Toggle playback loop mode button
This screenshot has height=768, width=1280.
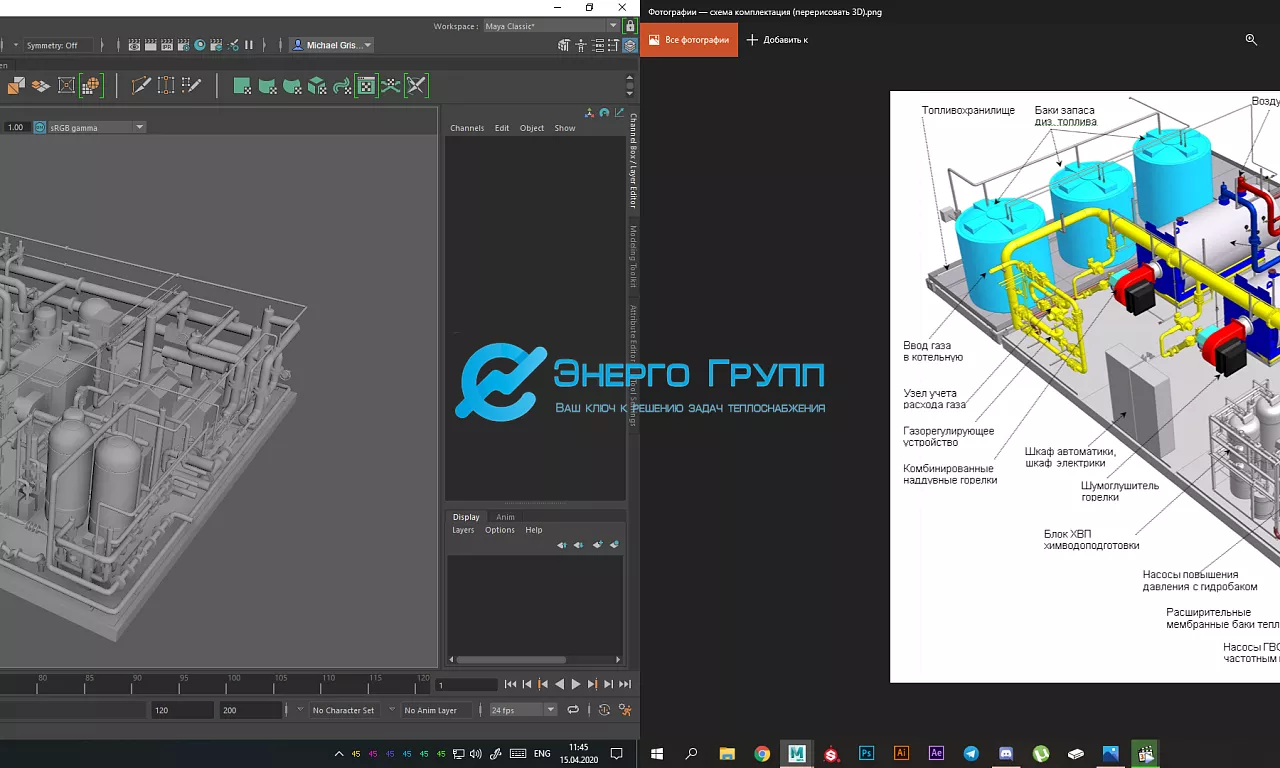coord(573,710)
